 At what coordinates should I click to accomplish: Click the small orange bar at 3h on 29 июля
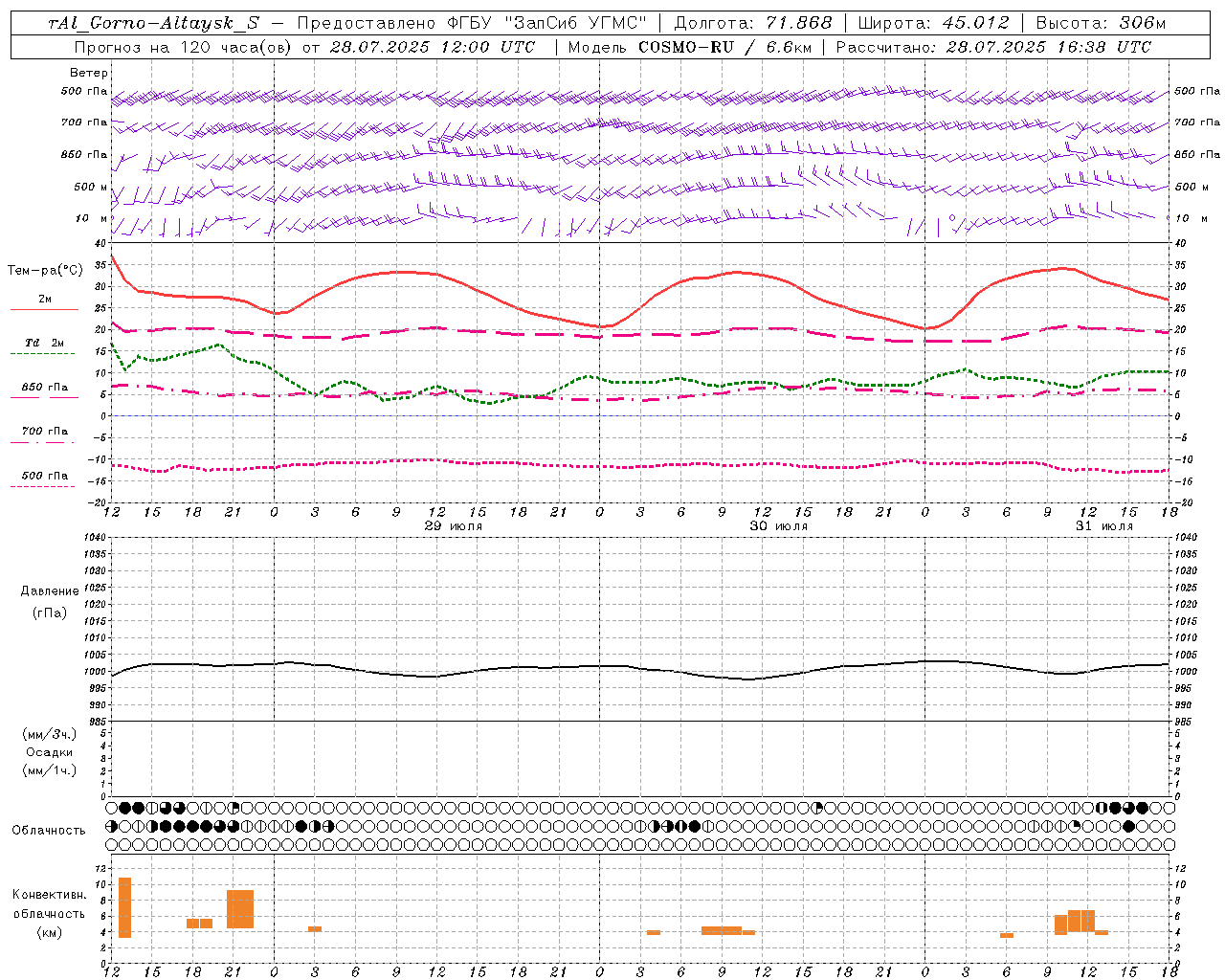(315, 928)
